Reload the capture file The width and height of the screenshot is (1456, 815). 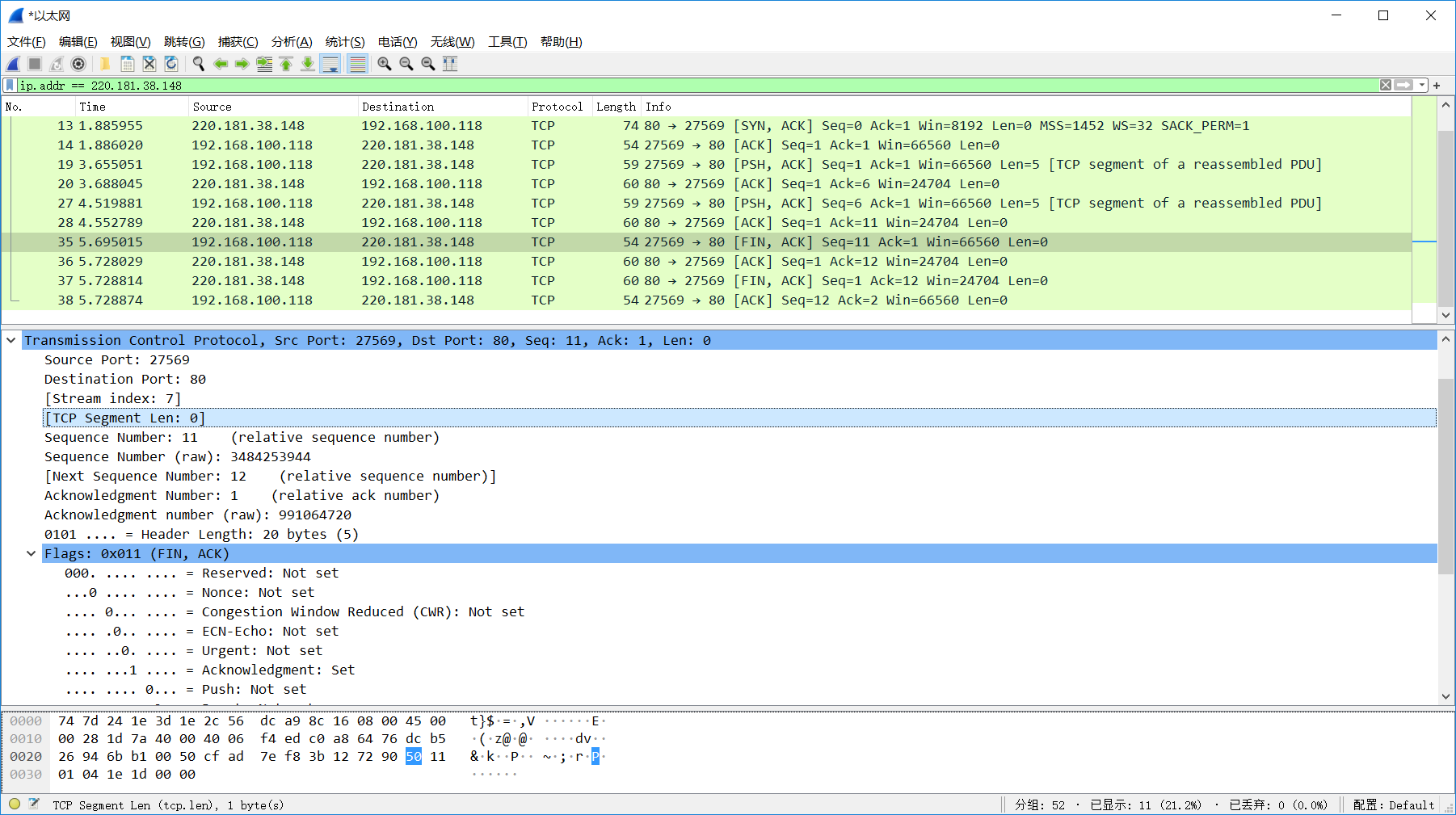tap(171, 64)
